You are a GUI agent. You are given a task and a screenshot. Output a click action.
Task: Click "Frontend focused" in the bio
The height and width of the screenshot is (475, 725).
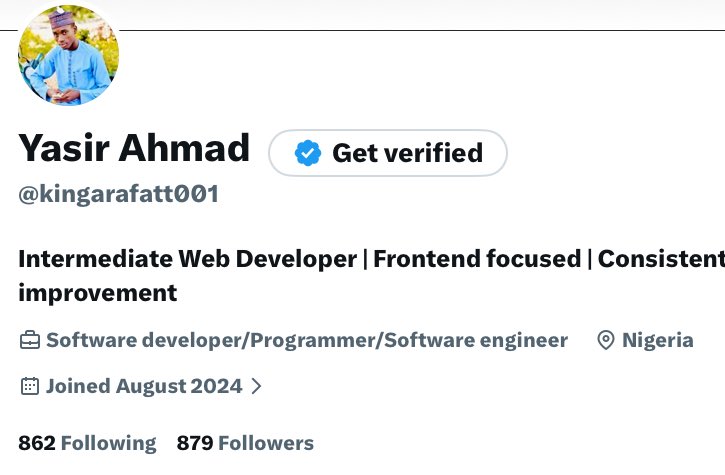click(477, 259)
